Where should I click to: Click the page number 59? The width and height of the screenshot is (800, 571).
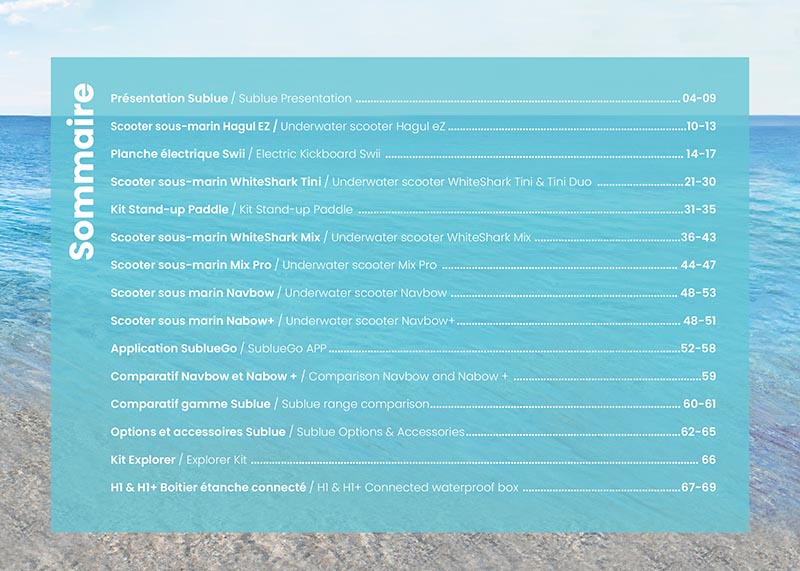click(x=708, y=377)
